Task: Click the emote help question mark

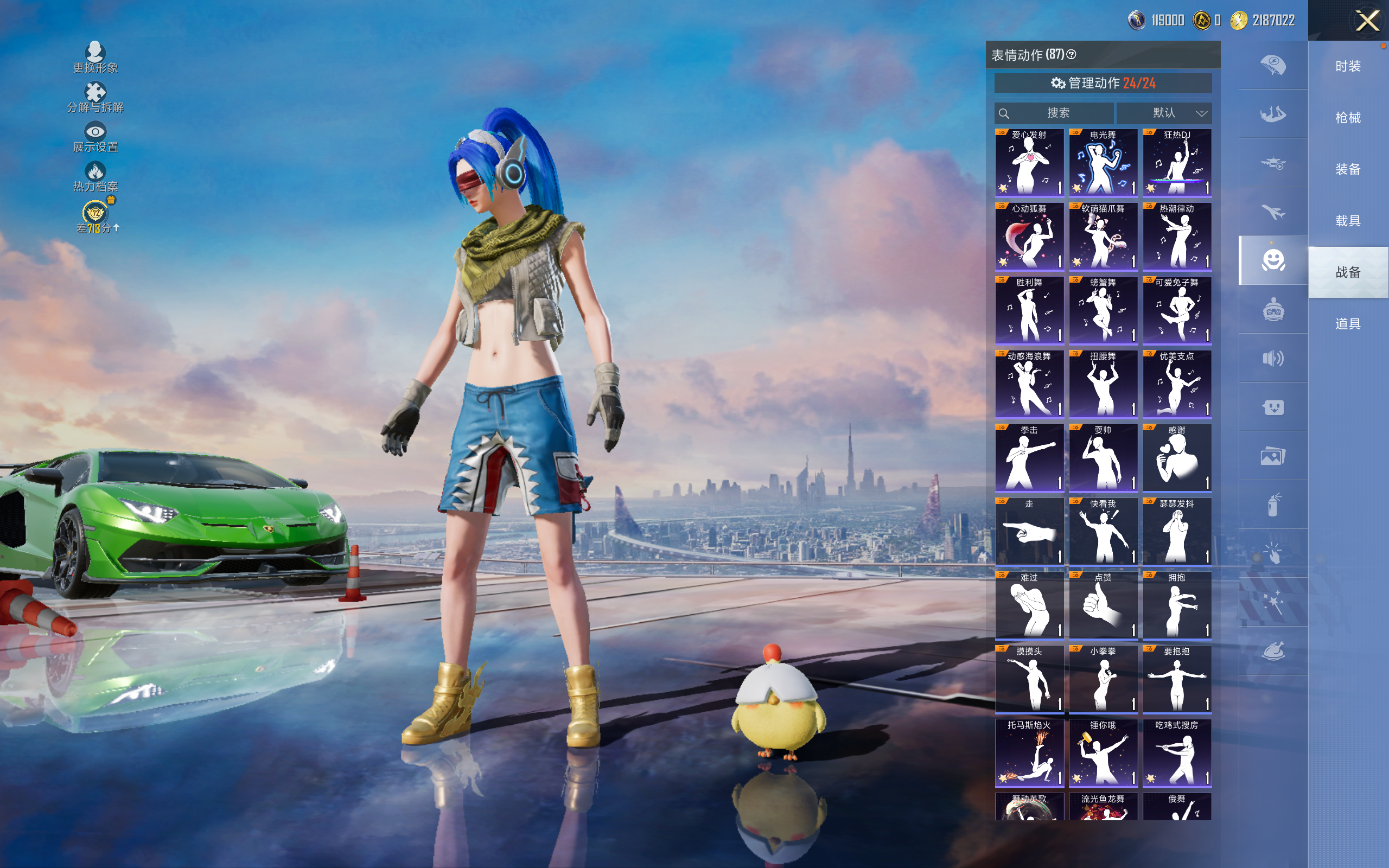Action: (x=1071, y=55)
